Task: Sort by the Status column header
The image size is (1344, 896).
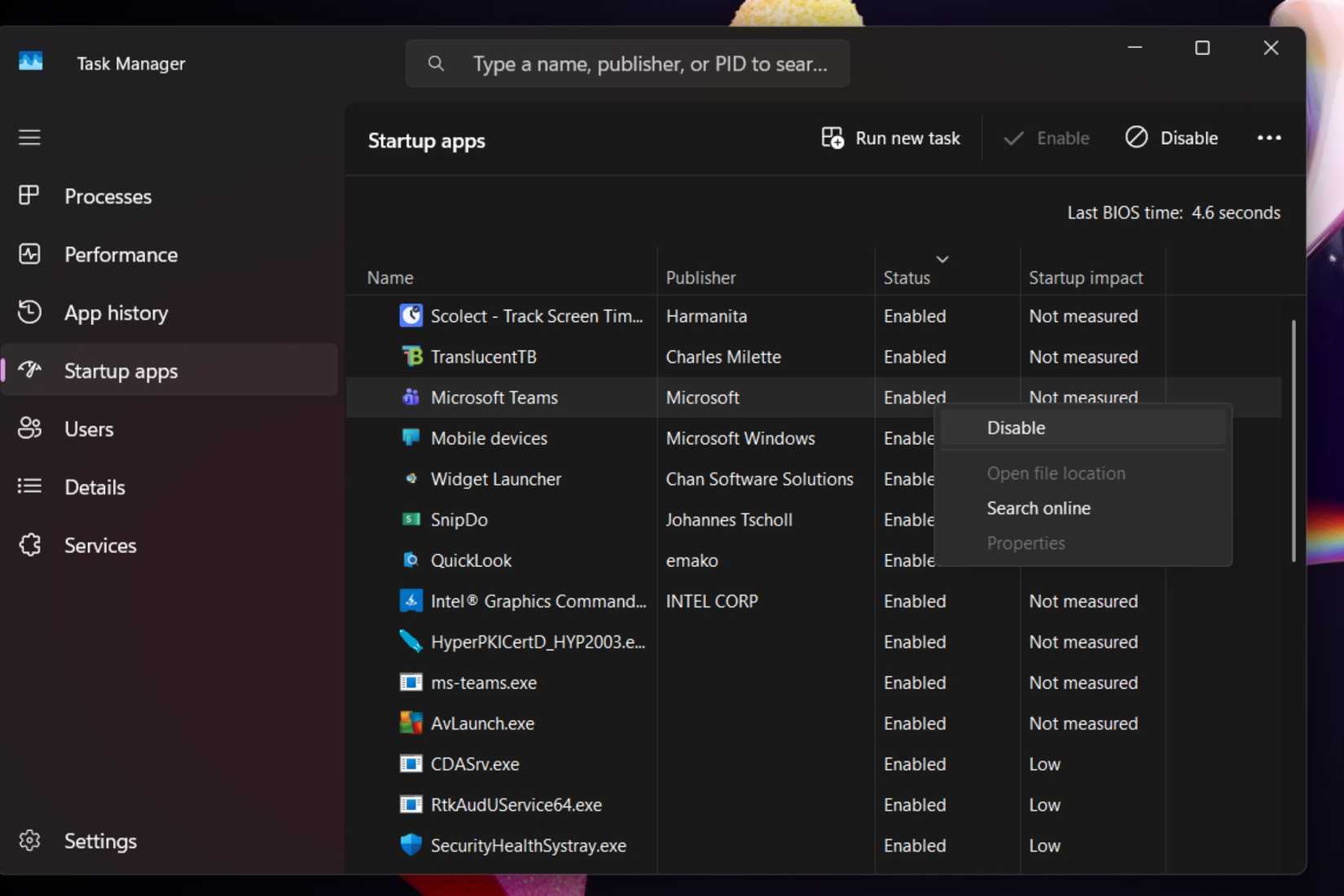Action: pyautogui.click(x=947, y=272)
